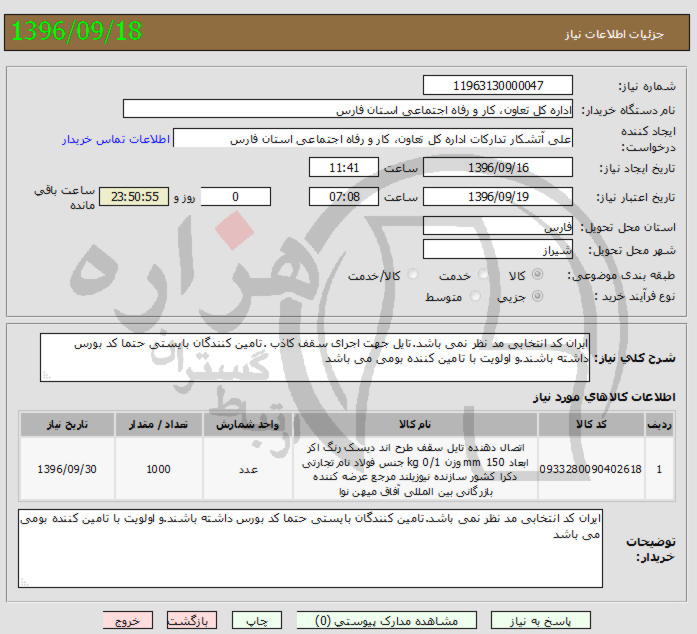Click creation time field 11:41

344,168
